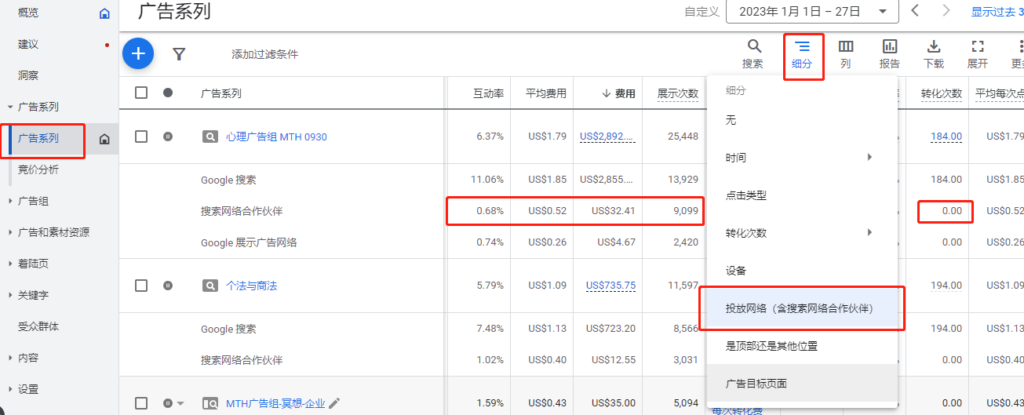Image resolution: width=1024 pixels, height=415 pixels.
Task: Open the 细分 segment menu
Action: pyautogui.click(x=802, y=54)
